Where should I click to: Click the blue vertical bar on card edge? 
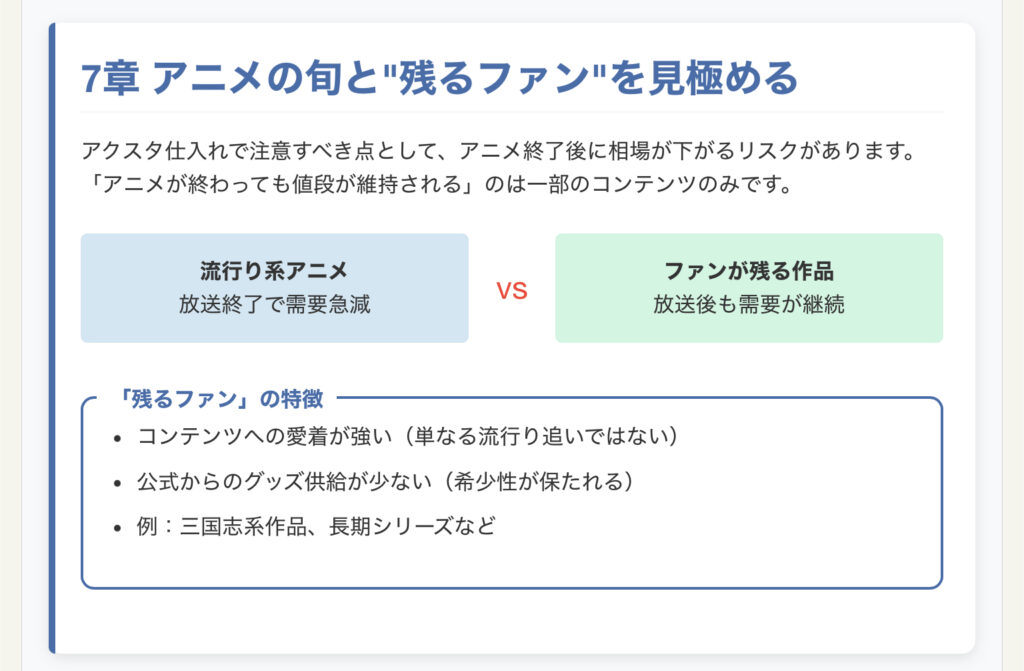pyautogui.click(x=52, y=338)
